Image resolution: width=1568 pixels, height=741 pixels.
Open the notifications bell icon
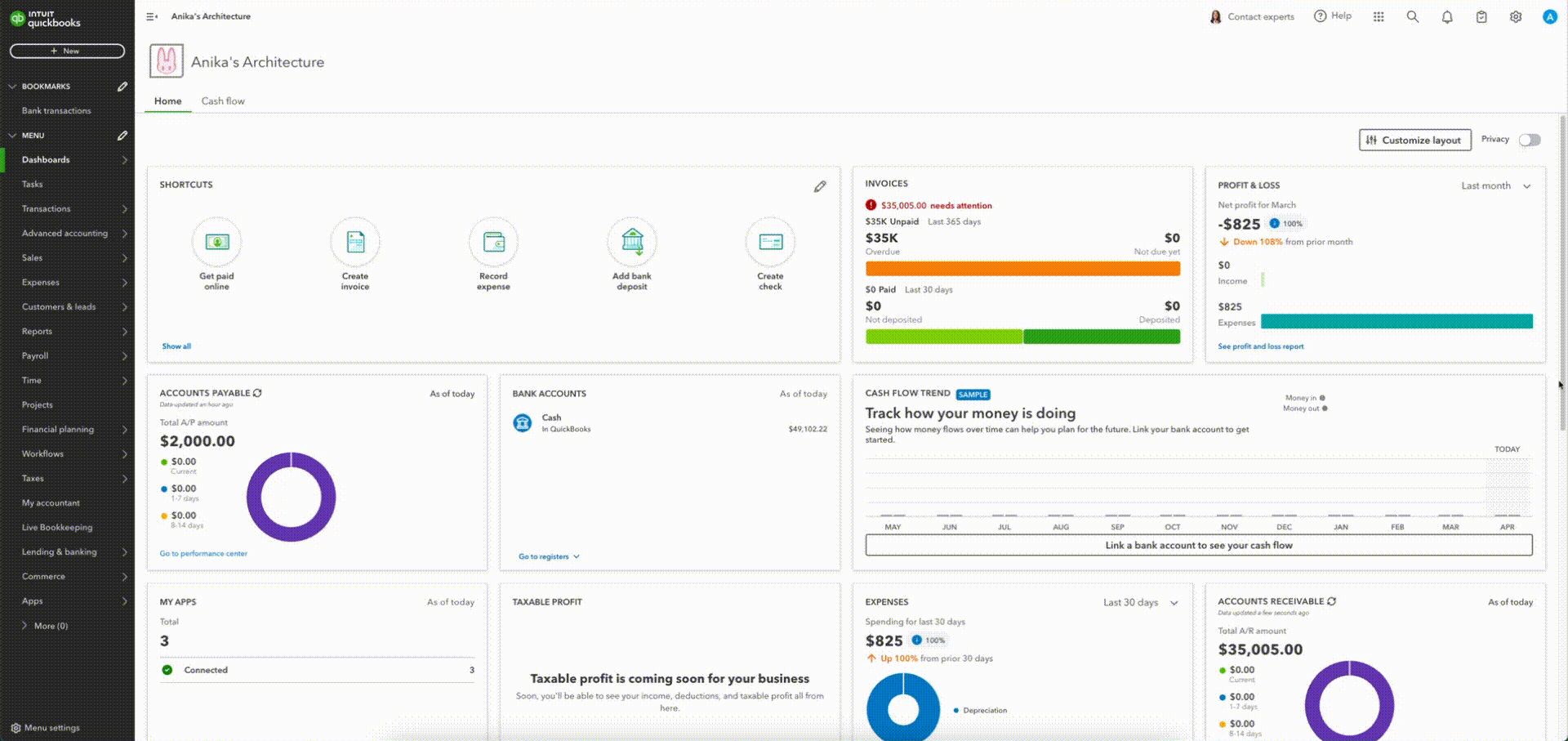(x=1447, y=17)
